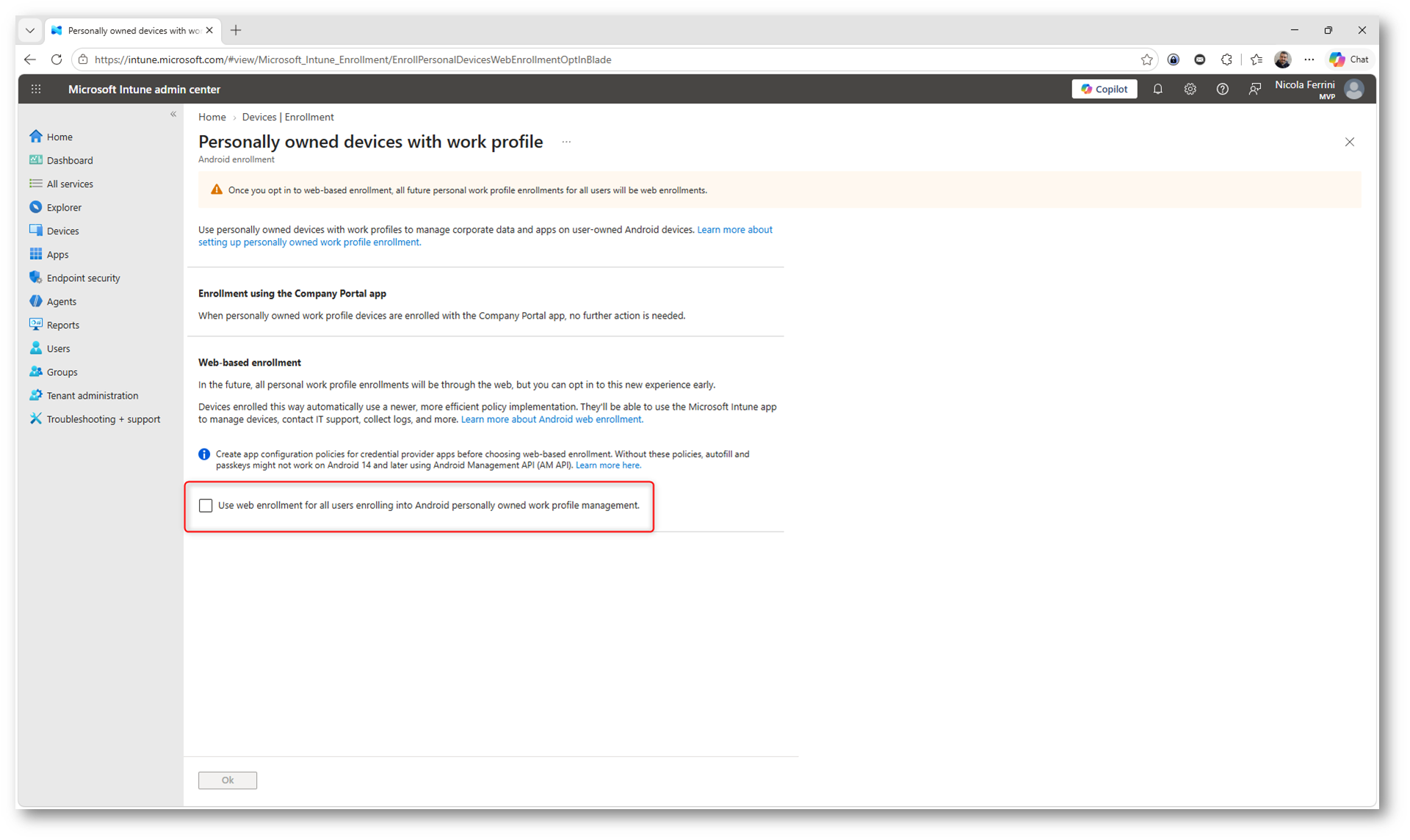Viewport: 1410px width, 840px height.
Task: Click the Devices icon in sidebar
Action: pyautogui.click(x=35, y=231)
